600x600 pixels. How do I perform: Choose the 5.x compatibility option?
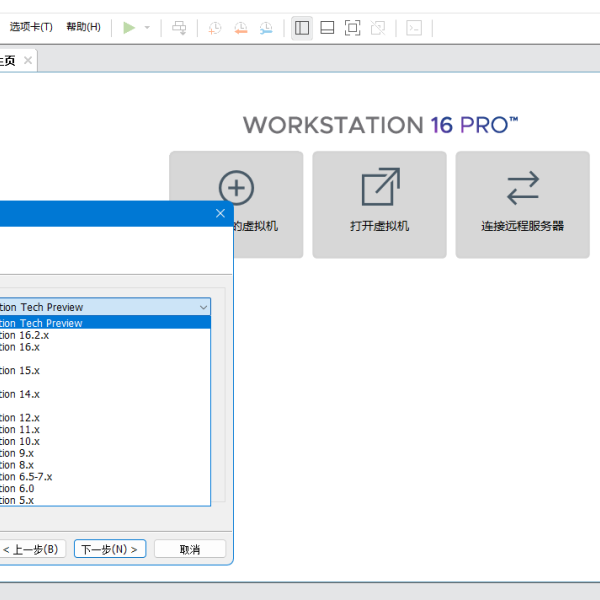coord(105,500)
